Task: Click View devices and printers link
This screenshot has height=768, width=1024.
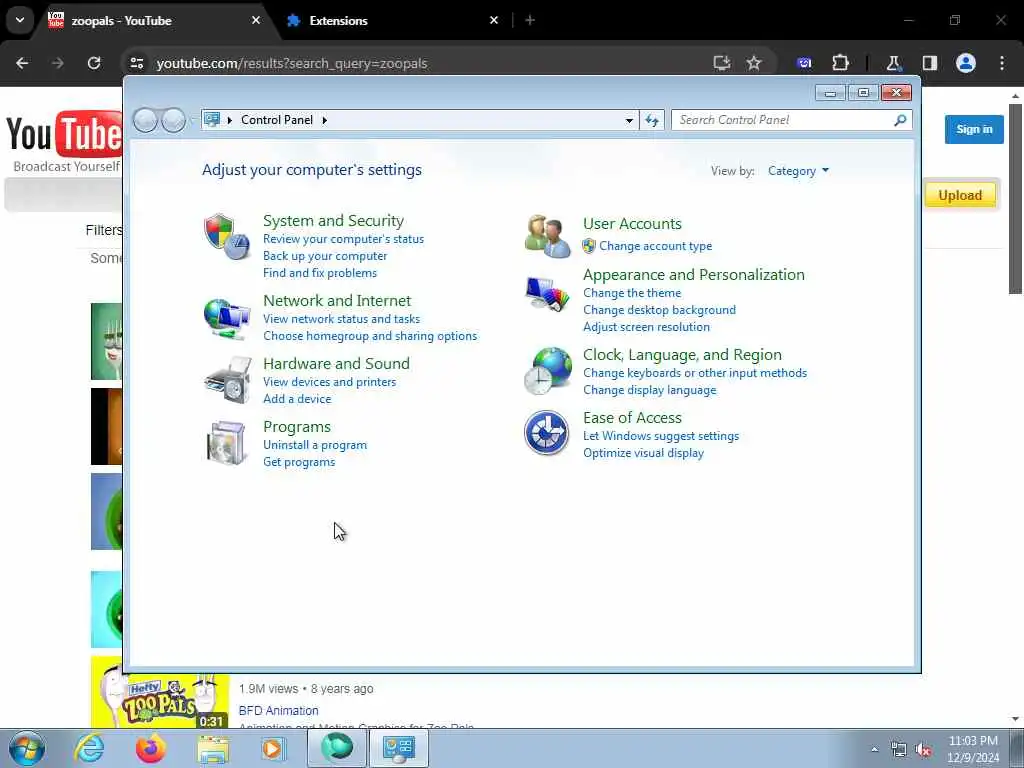Action: pos(329,382)
